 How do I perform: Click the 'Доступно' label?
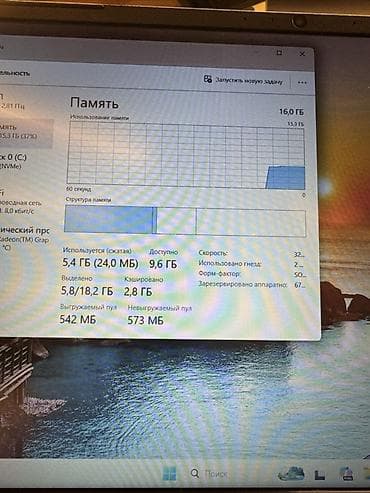click(x=163, y=252)
